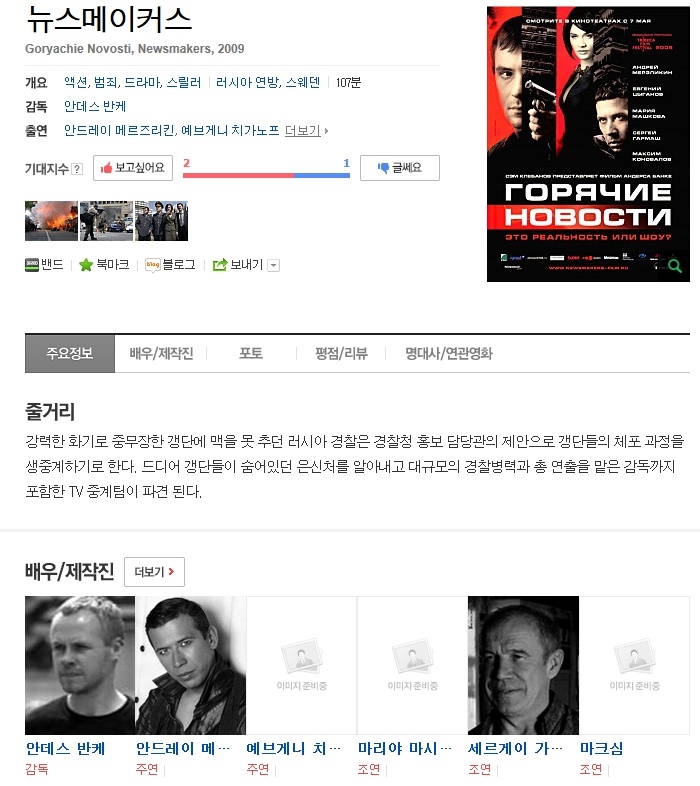Click the 밴드 share icon
The image size is (700, 786).
tap(32, 265)
